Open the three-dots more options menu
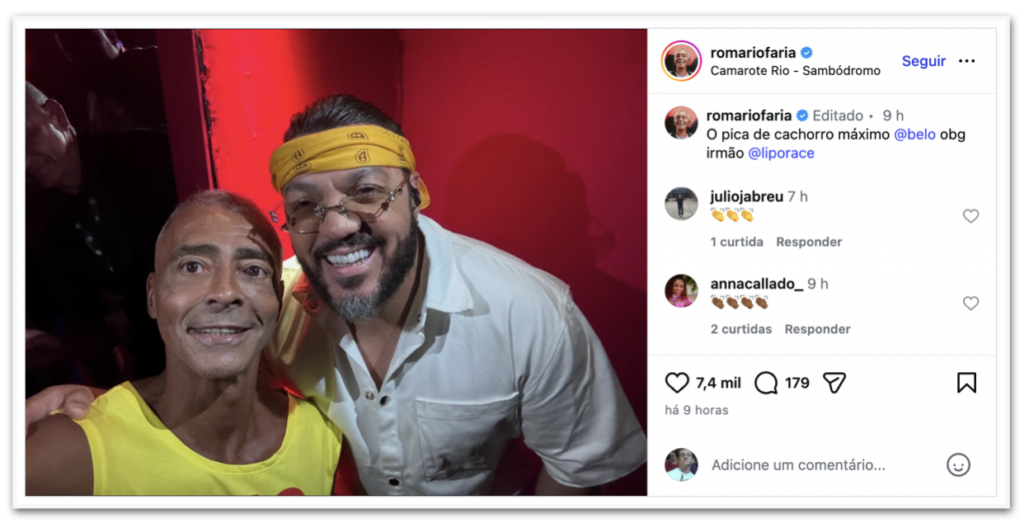1024x523 pixels. coord(967,61)
